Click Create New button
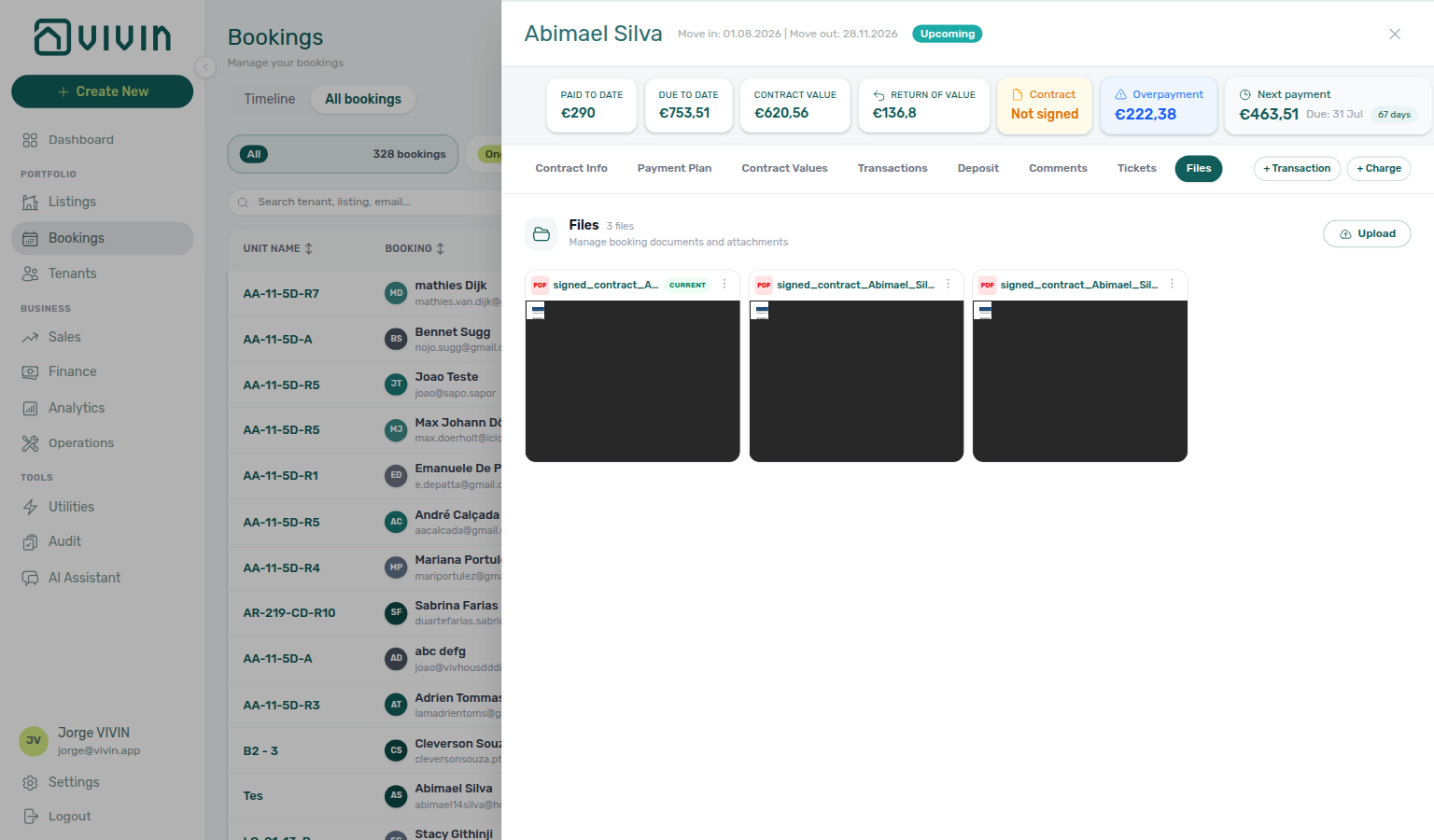 point(102,91)
